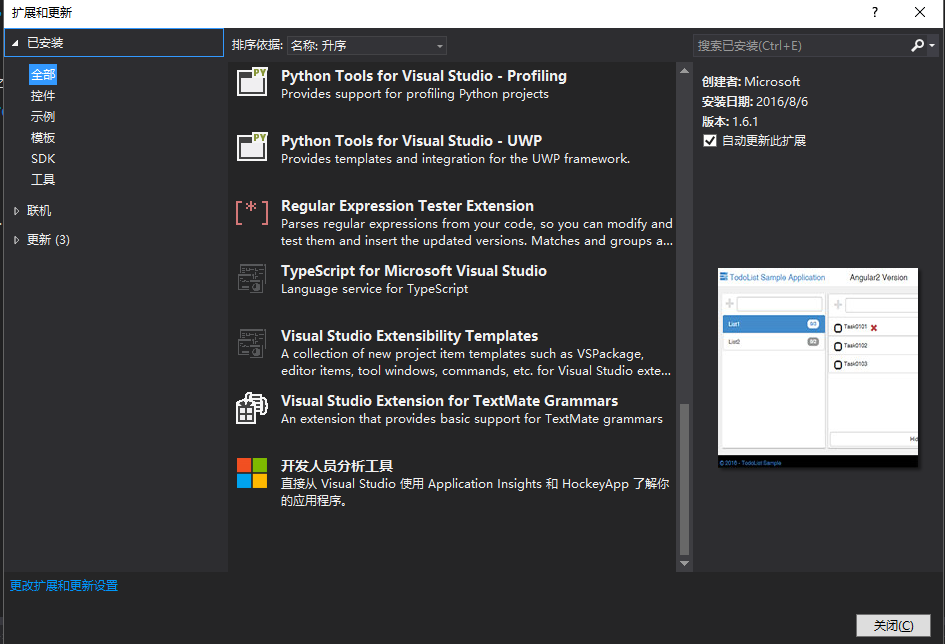Expand the 更新 (3) tree node
The image size is (945, 644).
(x=17, y=240)
